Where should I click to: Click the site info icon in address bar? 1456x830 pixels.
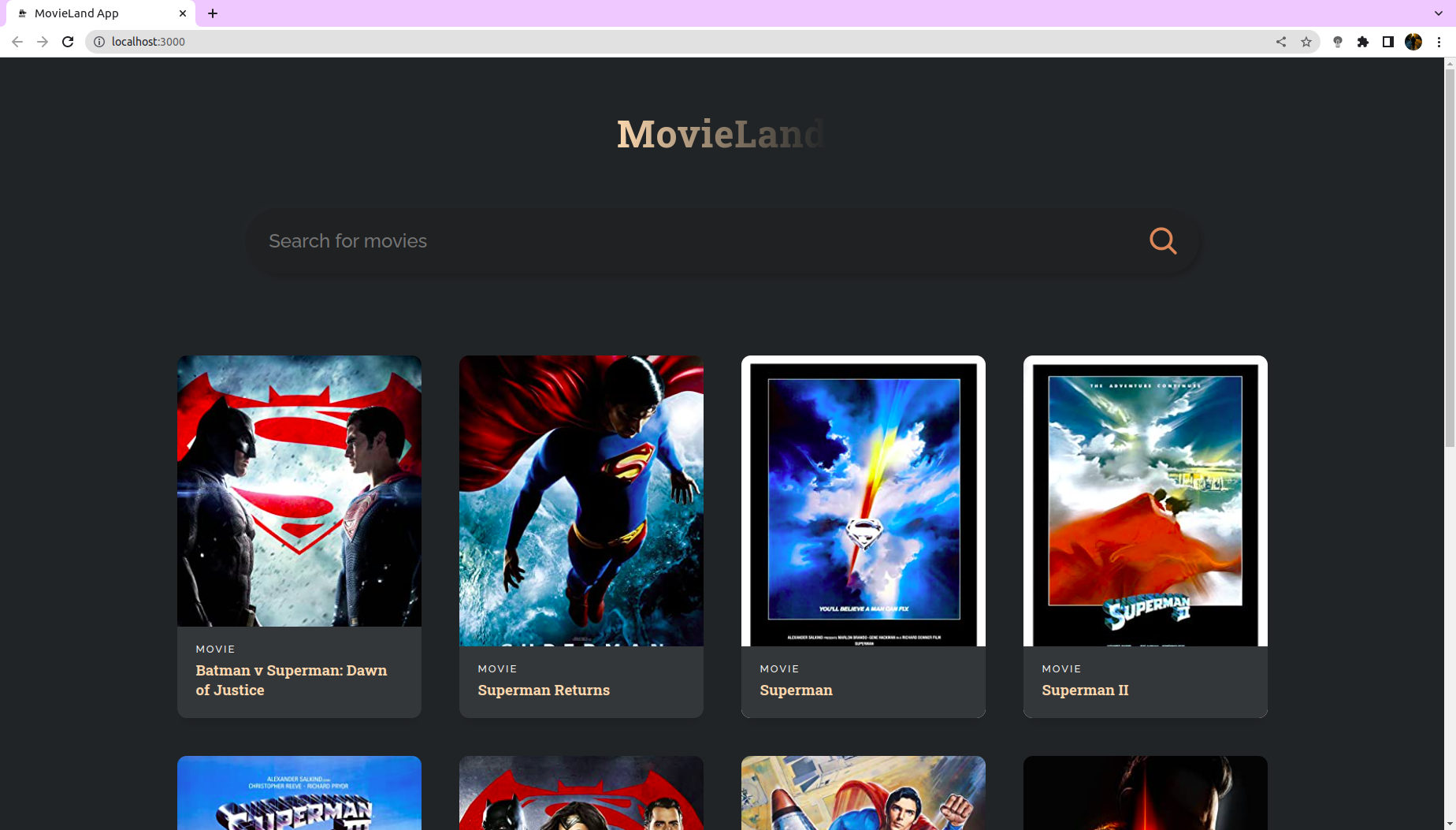[x=98, y=42]
